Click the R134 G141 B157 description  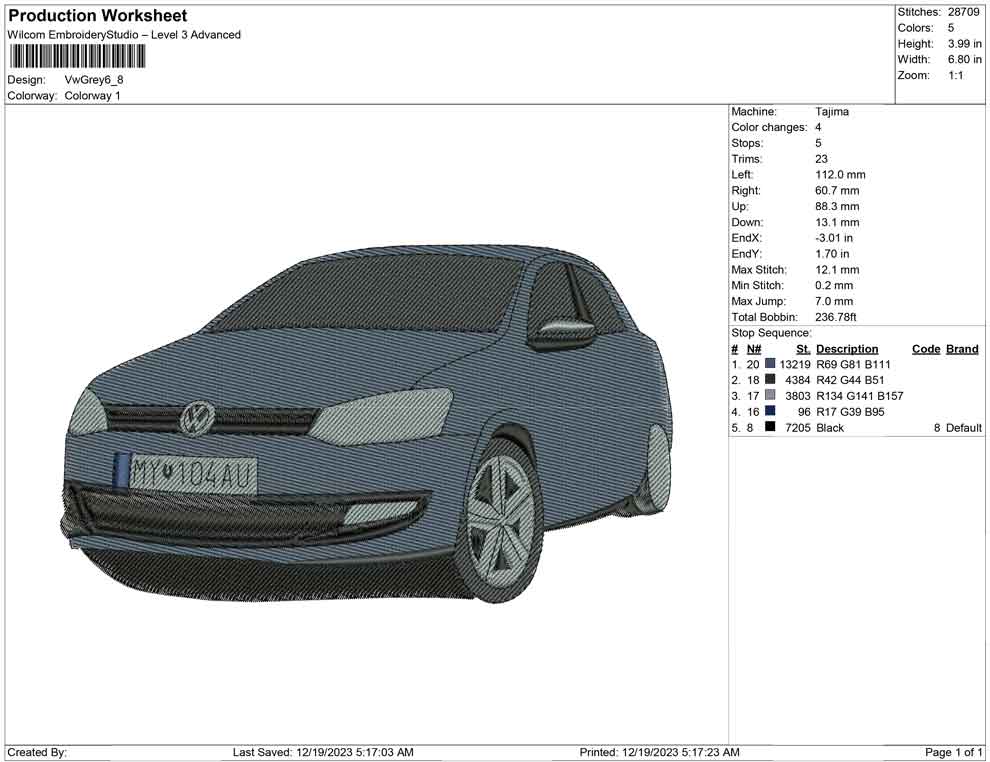859,396
